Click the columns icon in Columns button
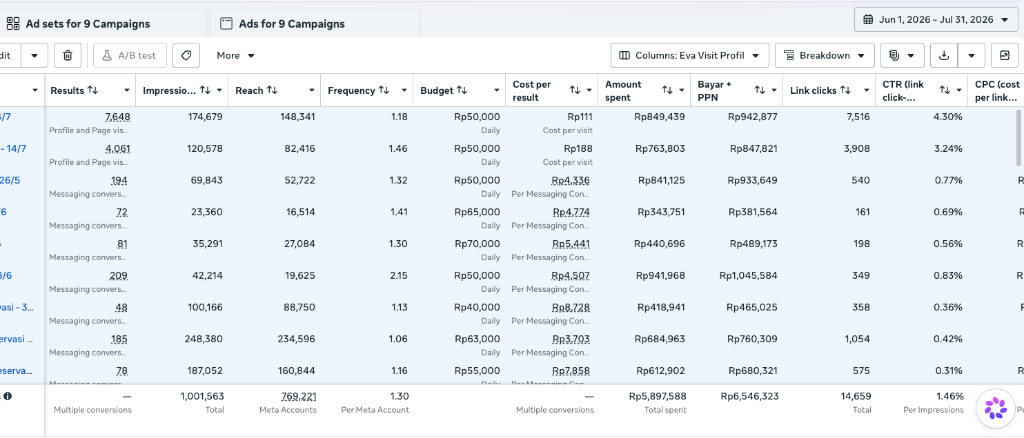The width and height of the screenshot is (1024, 438). click(624, 55)
